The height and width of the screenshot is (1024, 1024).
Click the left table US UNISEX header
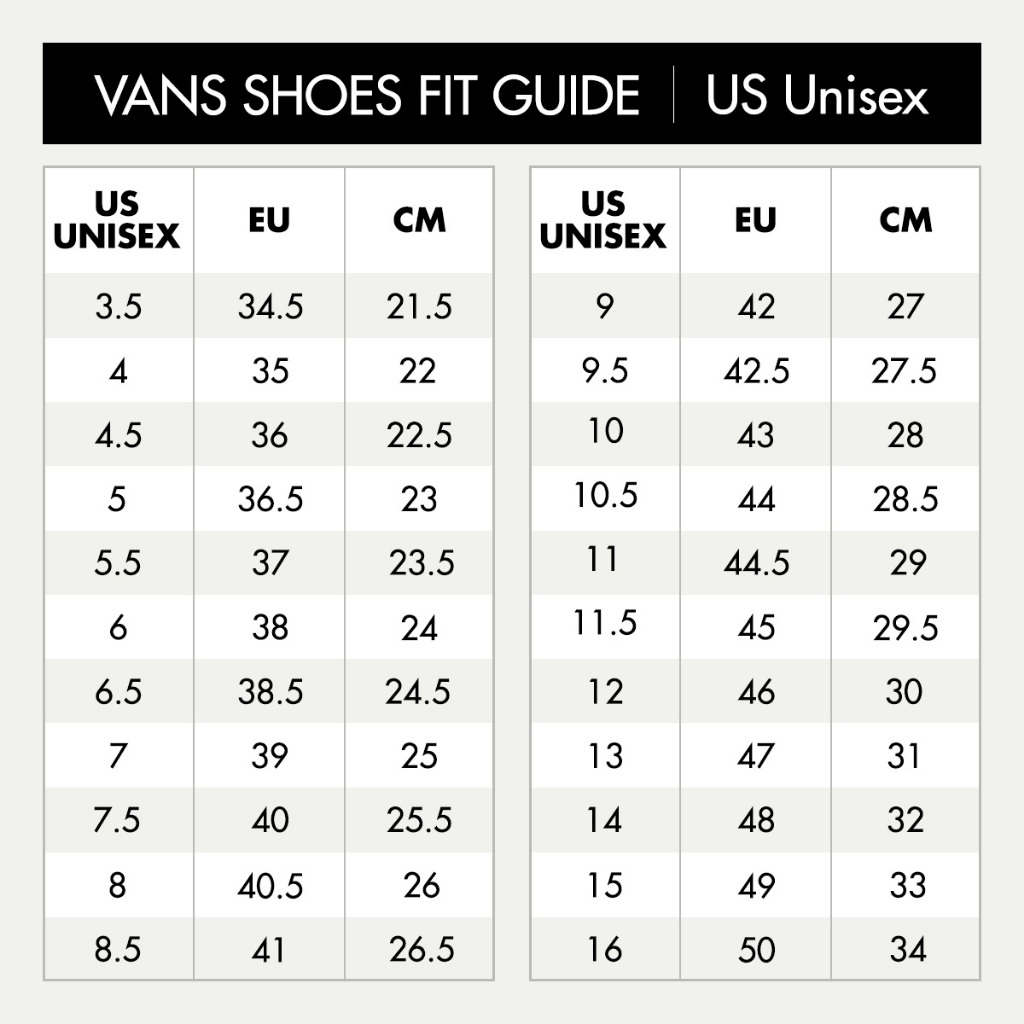coord(117,220)
